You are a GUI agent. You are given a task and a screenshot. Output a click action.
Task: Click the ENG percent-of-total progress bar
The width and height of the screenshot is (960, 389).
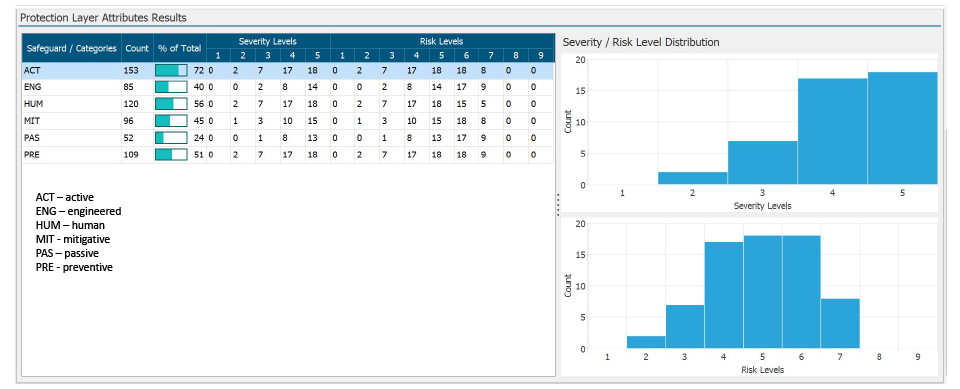coord(171,88)
